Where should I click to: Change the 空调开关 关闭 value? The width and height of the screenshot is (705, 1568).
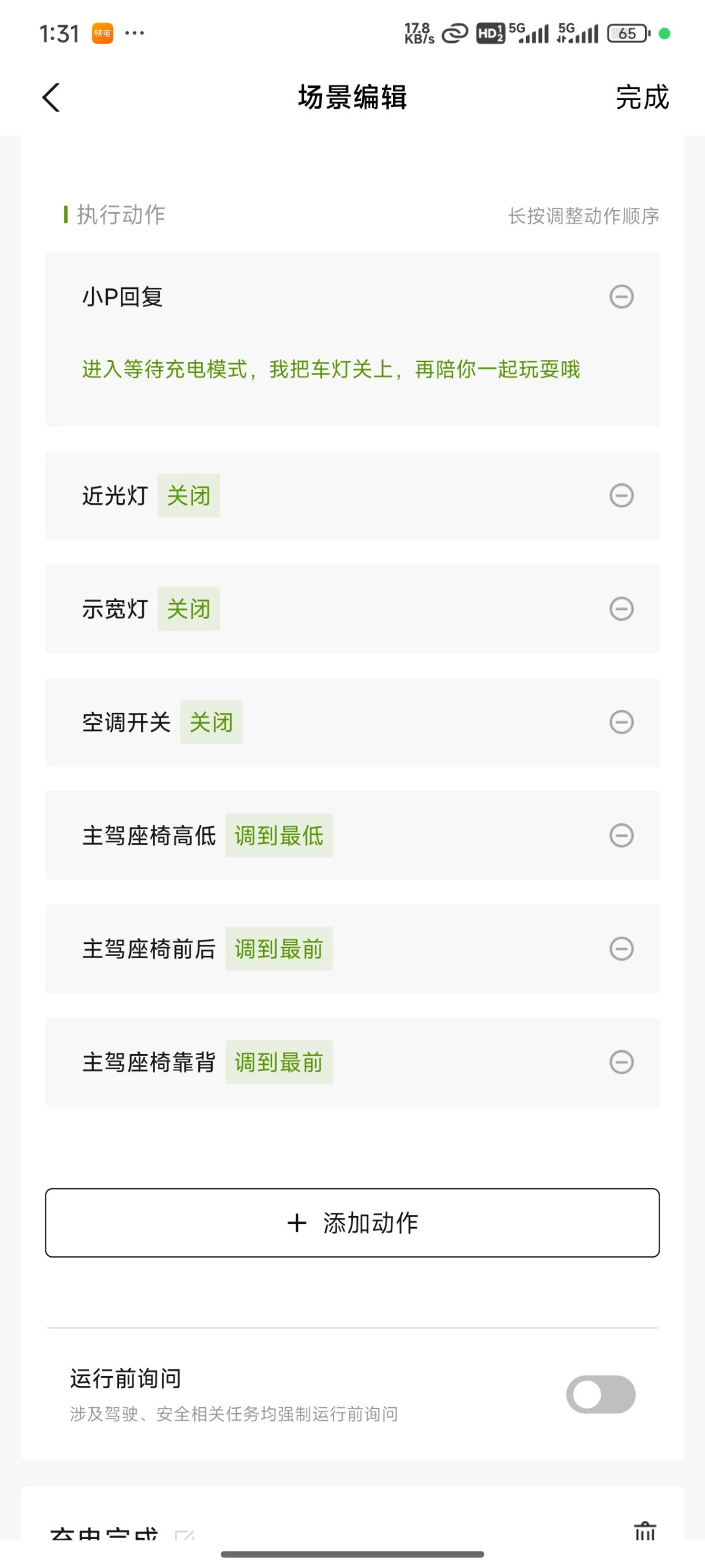pyautogui.click(x=211, y=722)
